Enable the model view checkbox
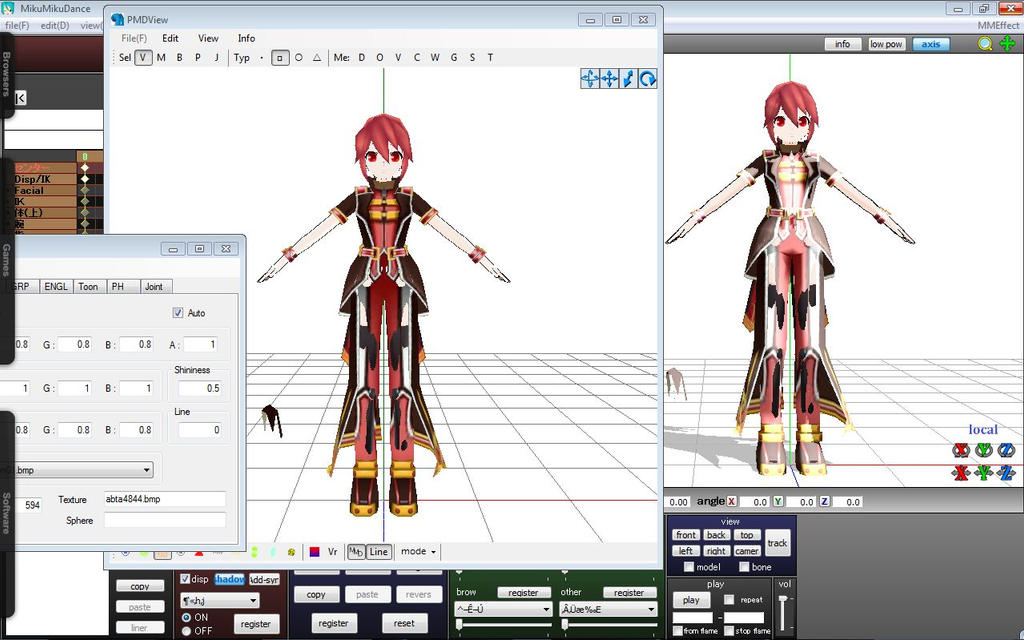This screenshot has height=640, width=1024. 688,567
